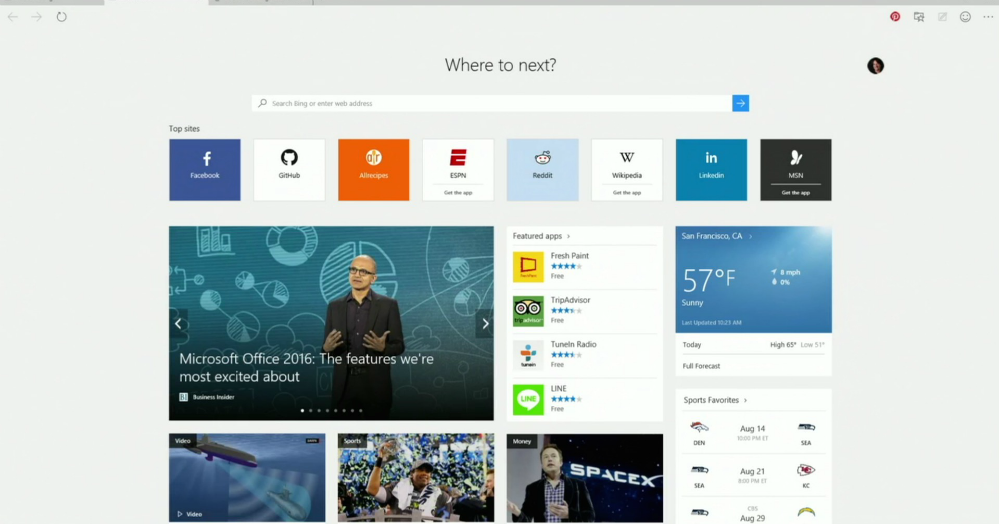This screenshot has height=524, width=999.
Task: Open the Money SpaceX thumbnail
Action: tap(585, 478)
